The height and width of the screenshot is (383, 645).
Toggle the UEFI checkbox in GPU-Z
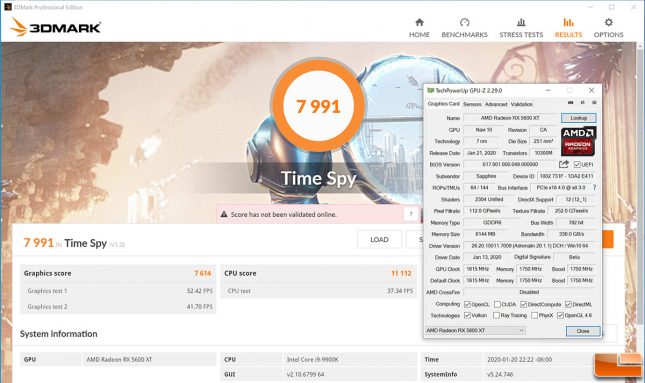(577, 165)
